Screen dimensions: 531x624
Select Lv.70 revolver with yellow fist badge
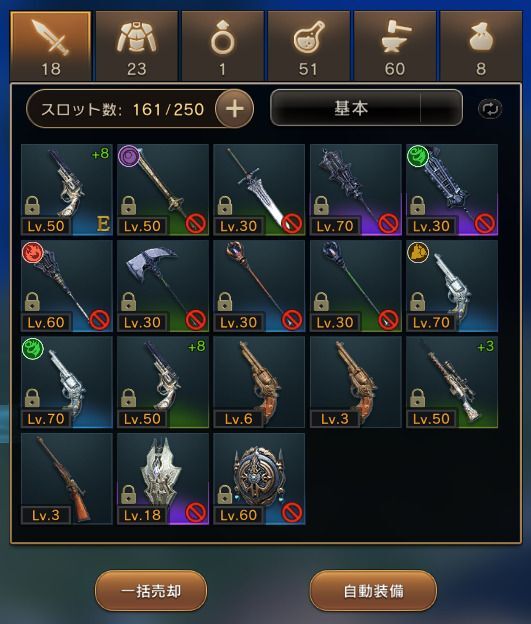pyautogui.click(x=452, y=286)
